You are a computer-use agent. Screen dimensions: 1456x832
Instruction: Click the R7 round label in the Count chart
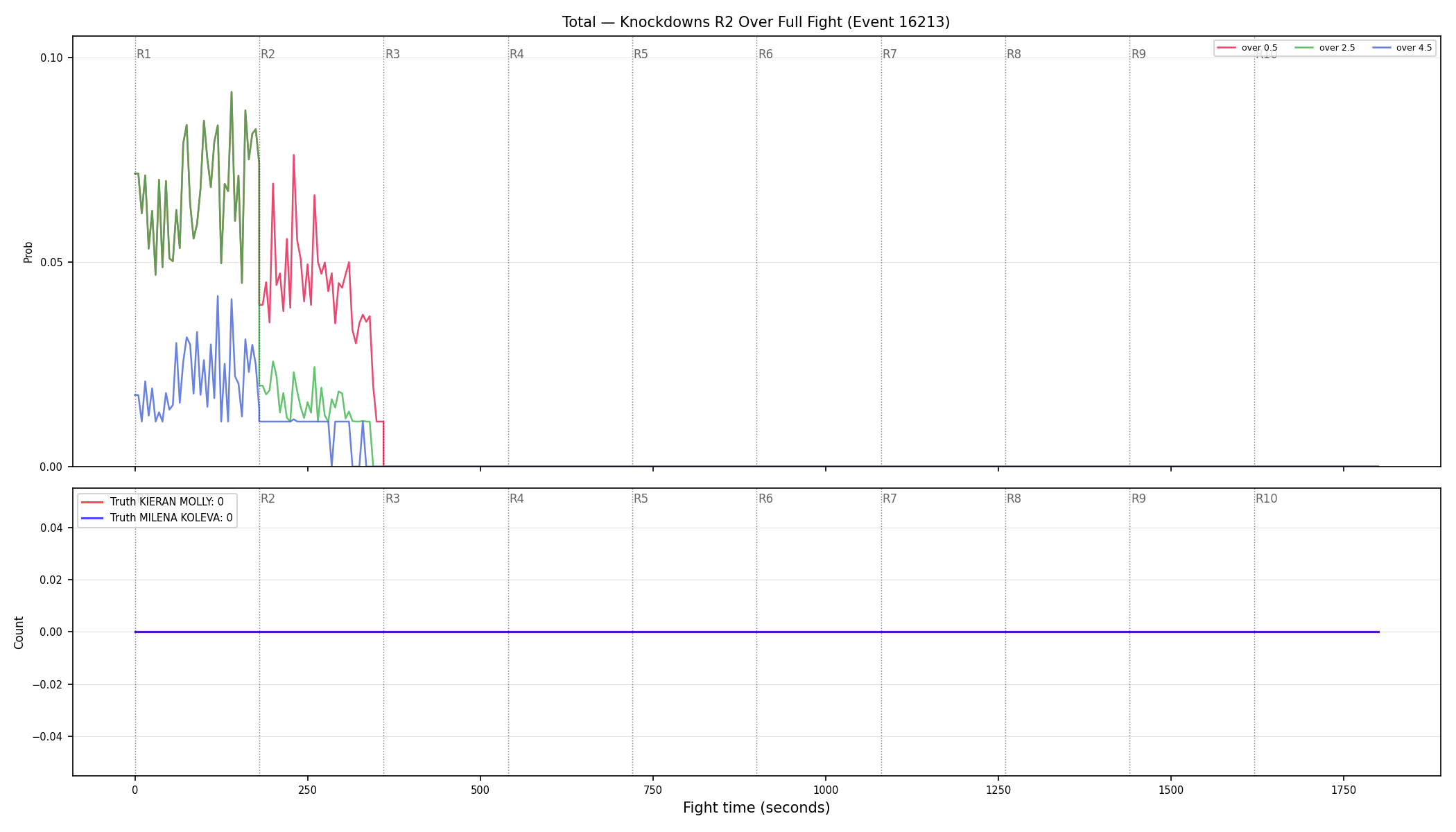[x=890, y=499]
